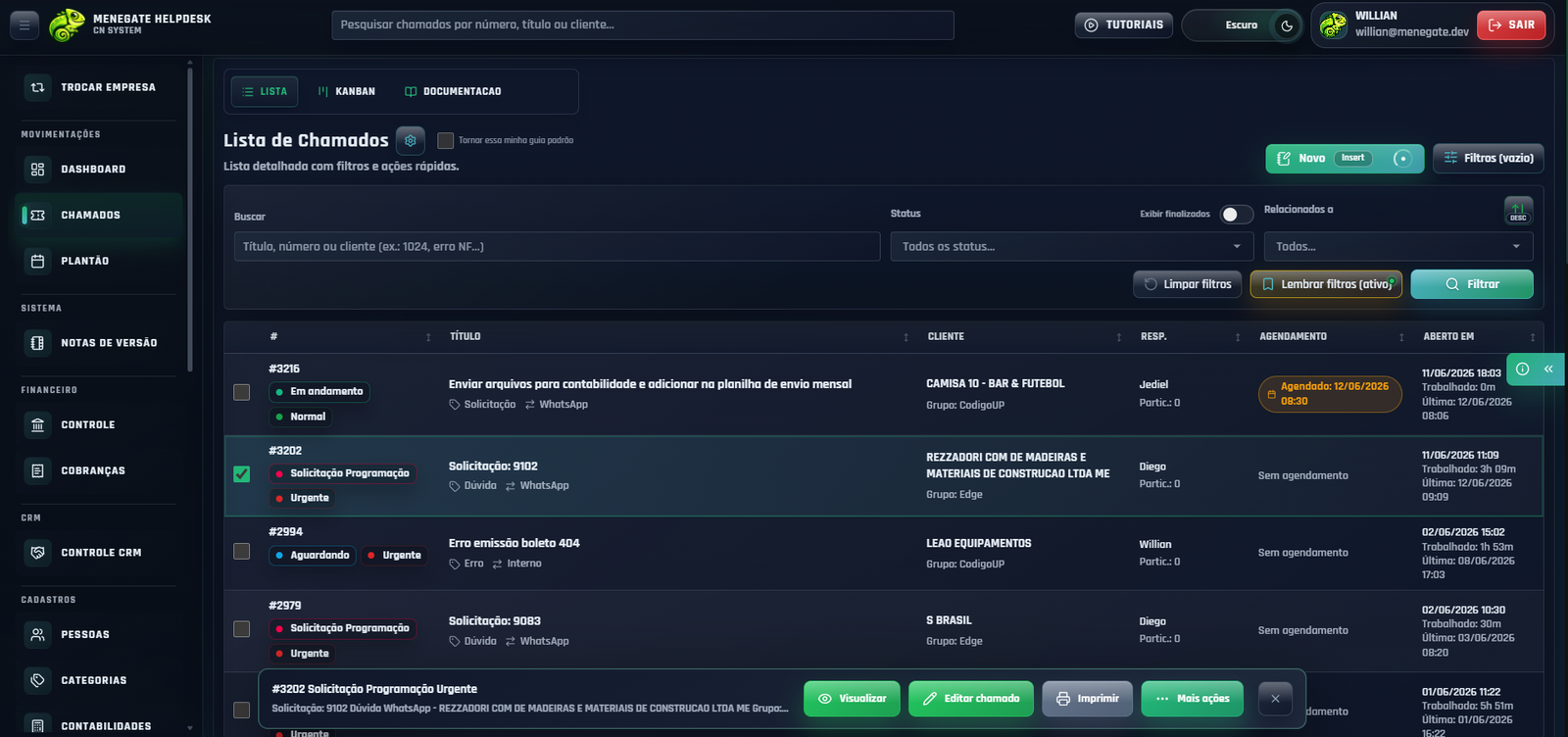Click the Editar chamado button

971,699
